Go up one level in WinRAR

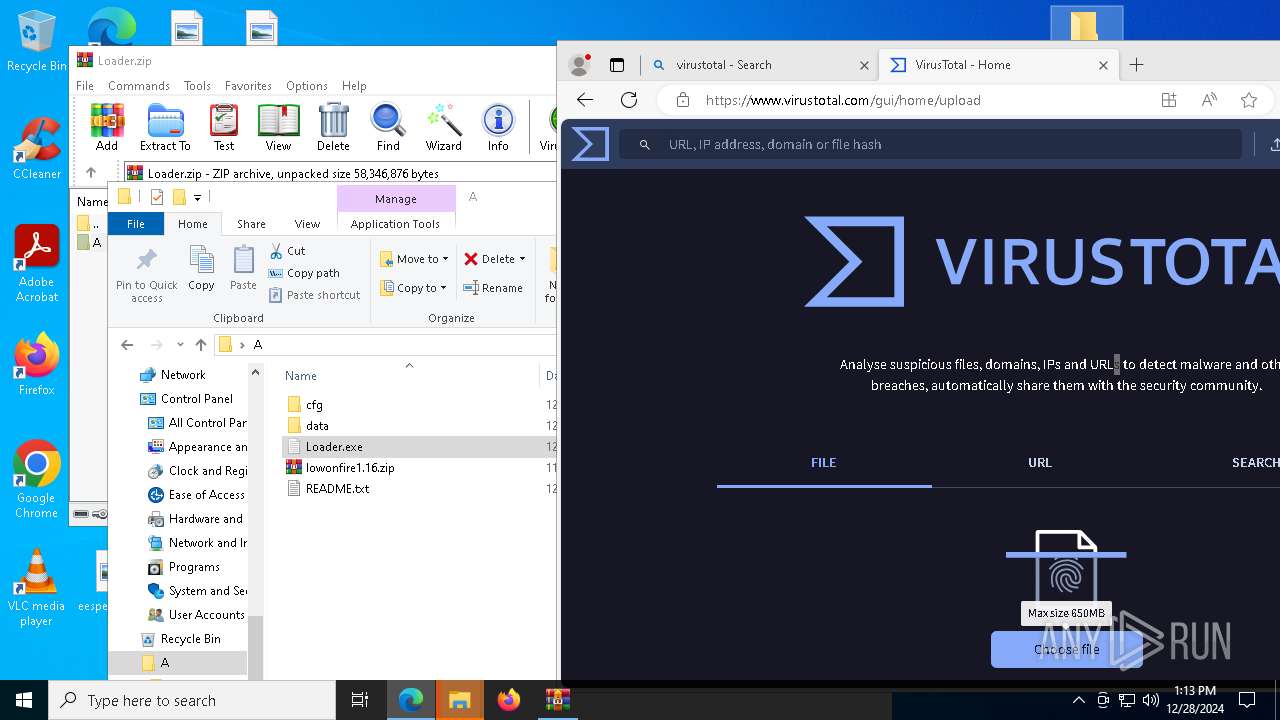(91, 173)
